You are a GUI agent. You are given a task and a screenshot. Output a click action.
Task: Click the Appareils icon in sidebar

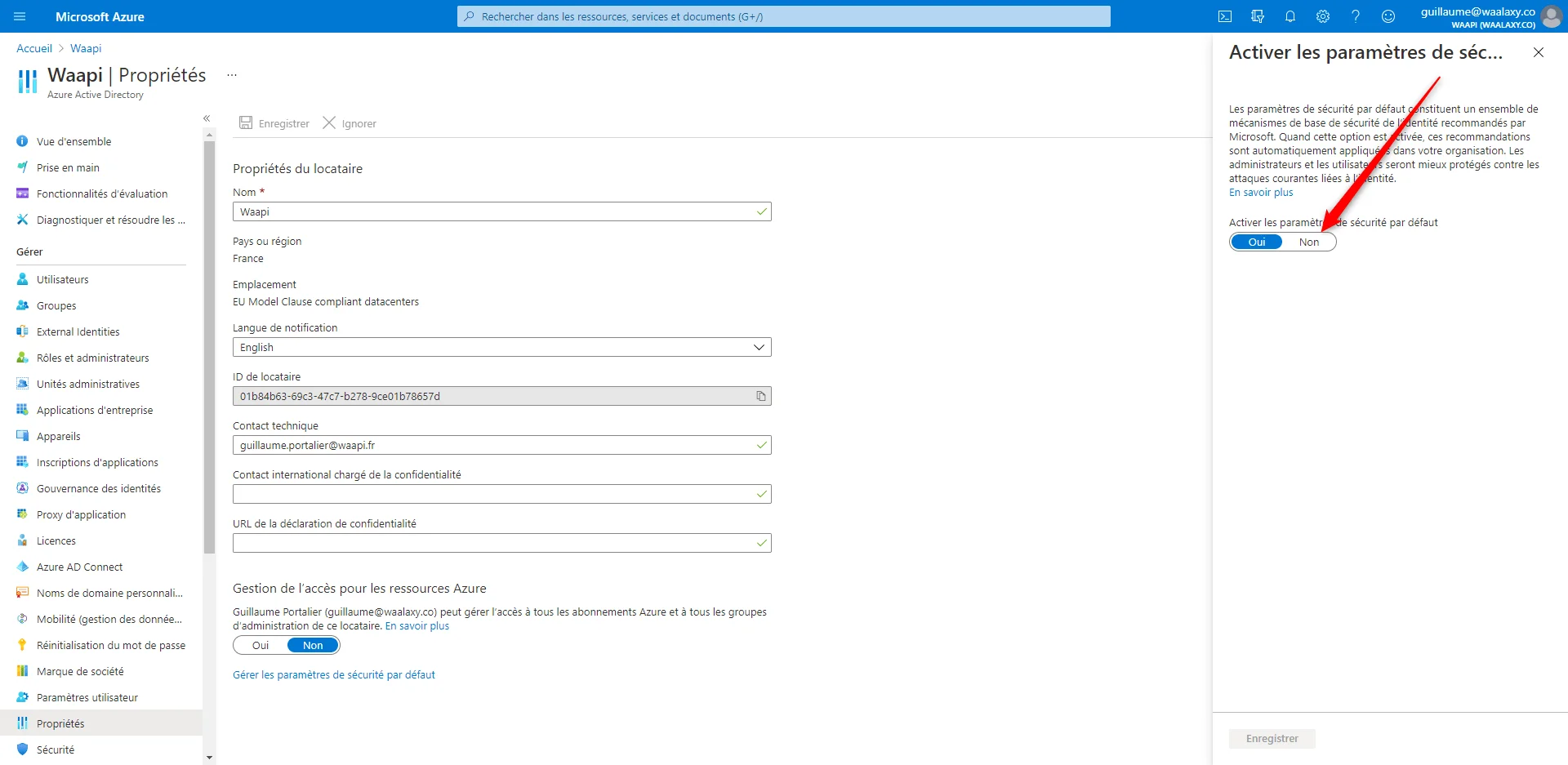coord(22,436)
